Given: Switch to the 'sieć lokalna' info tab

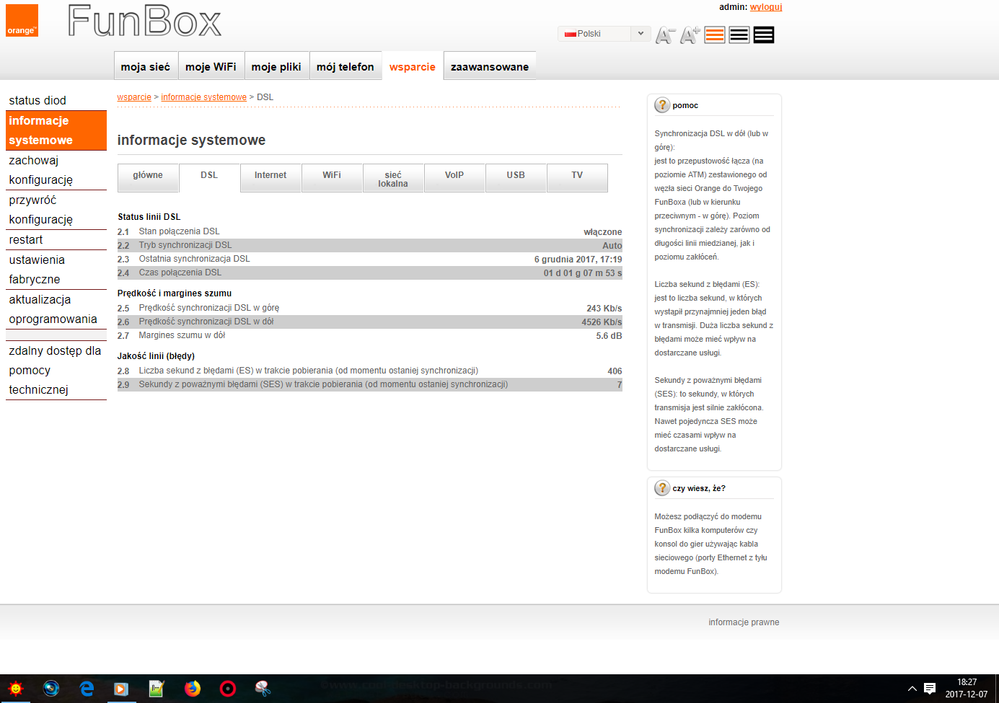Looking at the screenshot, I should 393,177.
